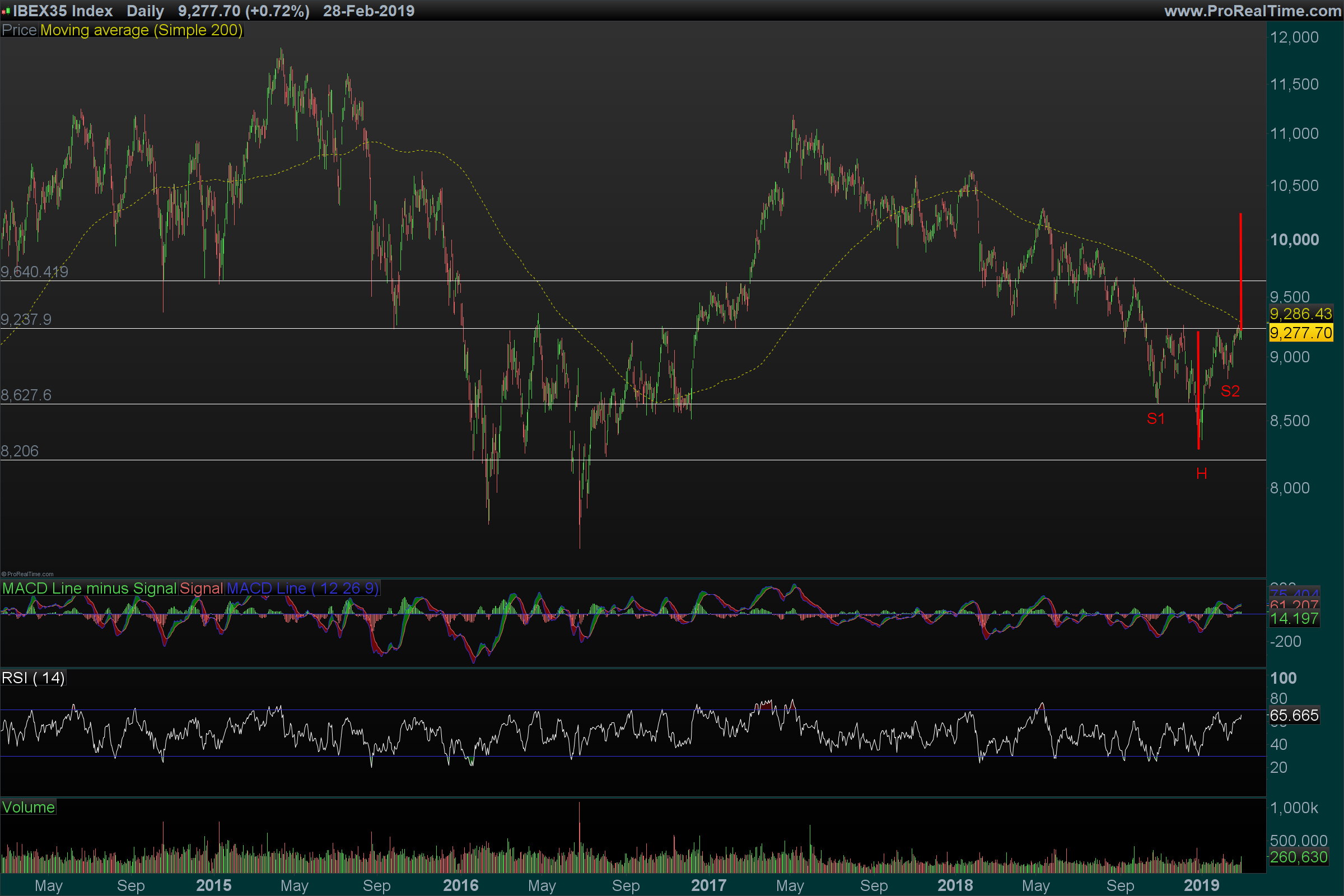The image size is (1344, 896).
Task: Click the green 260,630 volume value tag
Action: (1298, 857)
